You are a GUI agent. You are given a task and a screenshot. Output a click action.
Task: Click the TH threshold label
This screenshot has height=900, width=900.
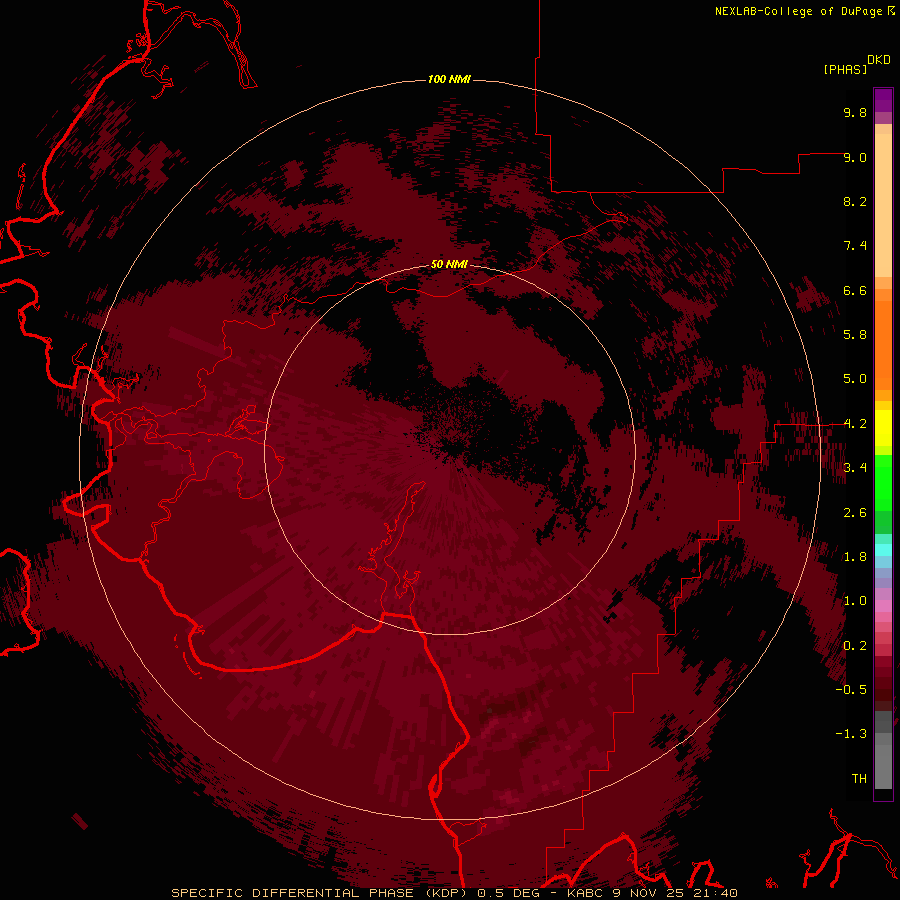click(859, 779)
